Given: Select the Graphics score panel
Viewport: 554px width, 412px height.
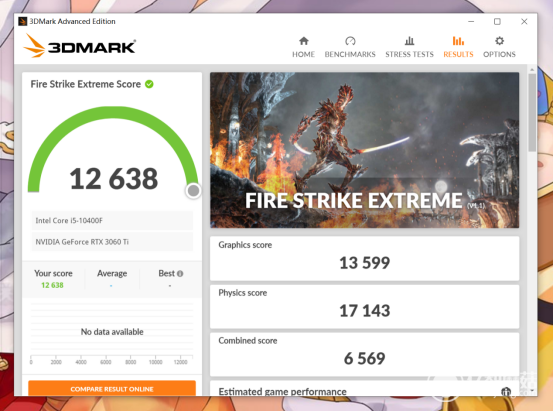Looking at the screenshot, I should click(x=365, y=259).
